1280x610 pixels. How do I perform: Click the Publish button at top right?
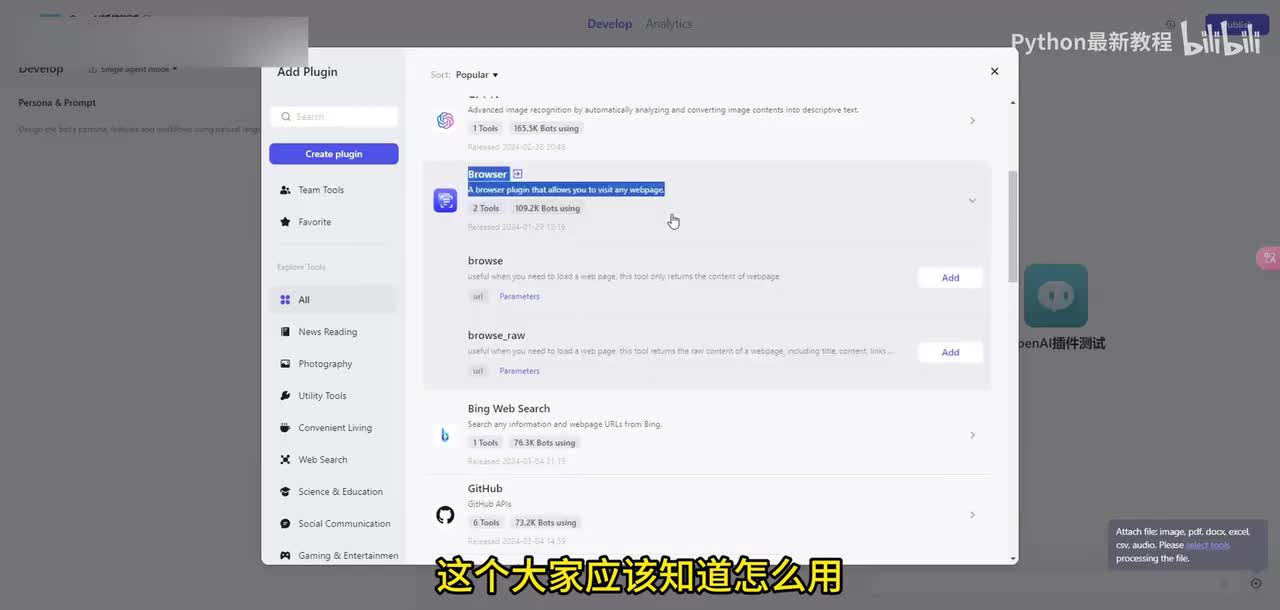click(1237, 25)
